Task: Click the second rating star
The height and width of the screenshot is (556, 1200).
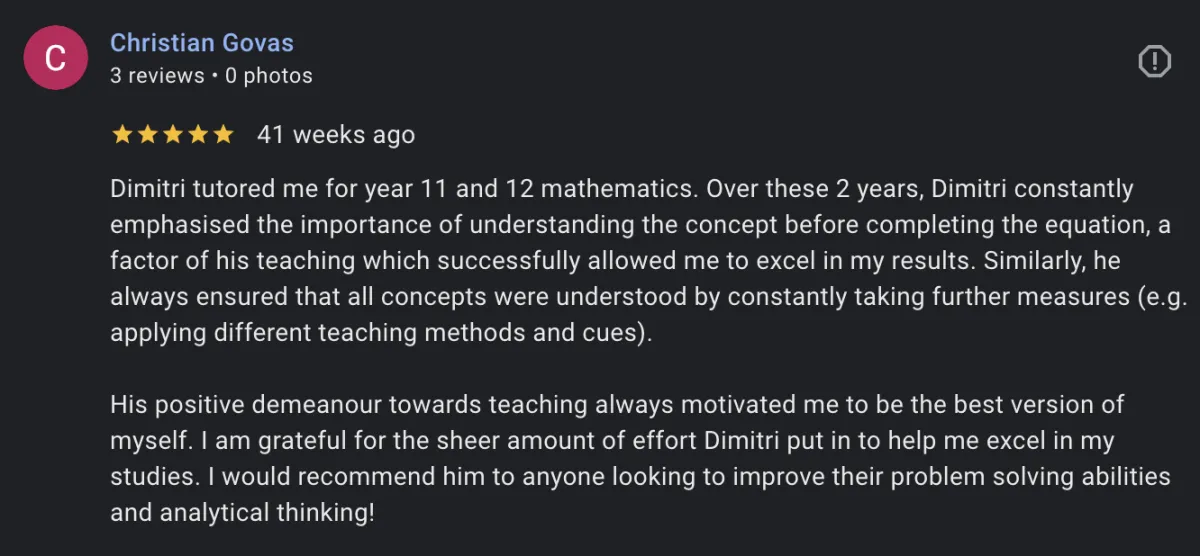Action: click(x=148, y=134)
